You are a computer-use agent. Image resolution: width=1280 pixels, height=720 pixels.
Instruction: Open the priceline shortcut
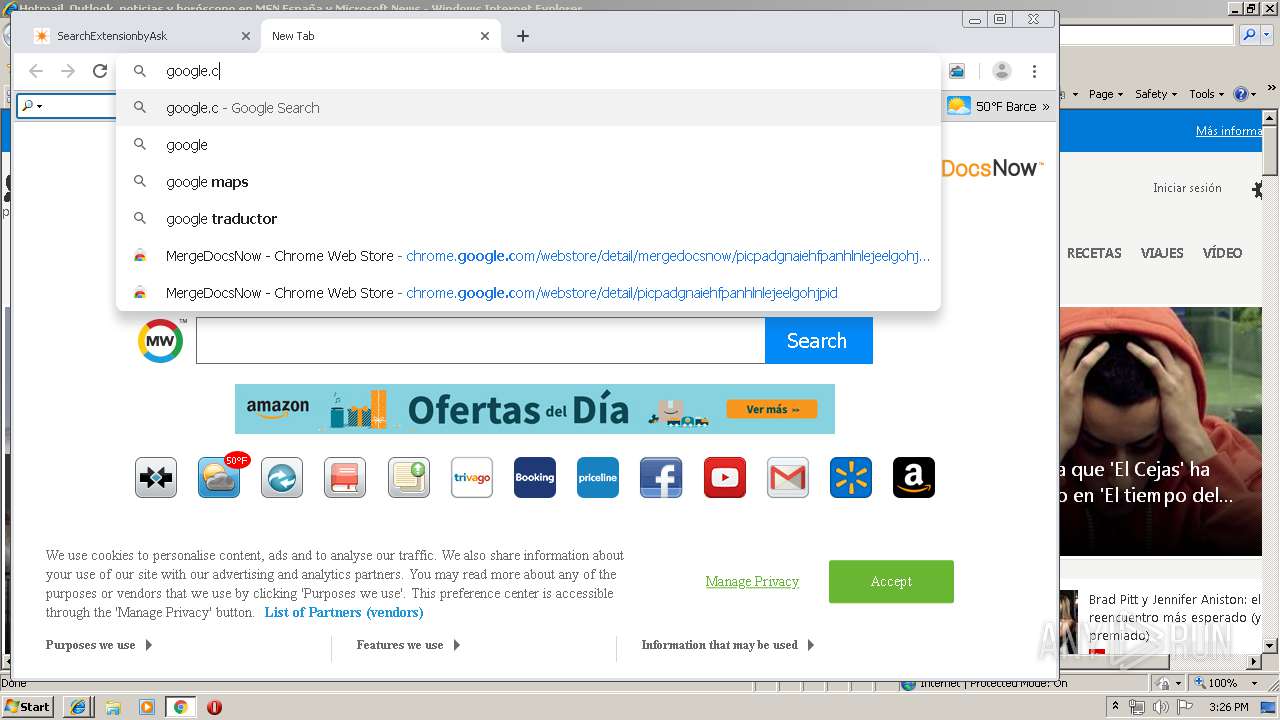click(x=598, y=478)
